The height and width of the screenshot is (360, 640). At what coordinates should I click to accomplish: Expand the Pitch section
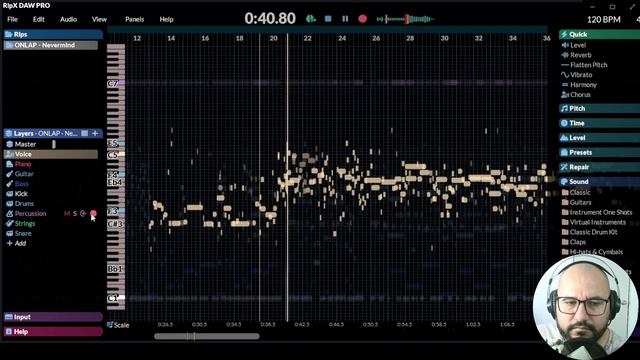(x=599, y=109)
